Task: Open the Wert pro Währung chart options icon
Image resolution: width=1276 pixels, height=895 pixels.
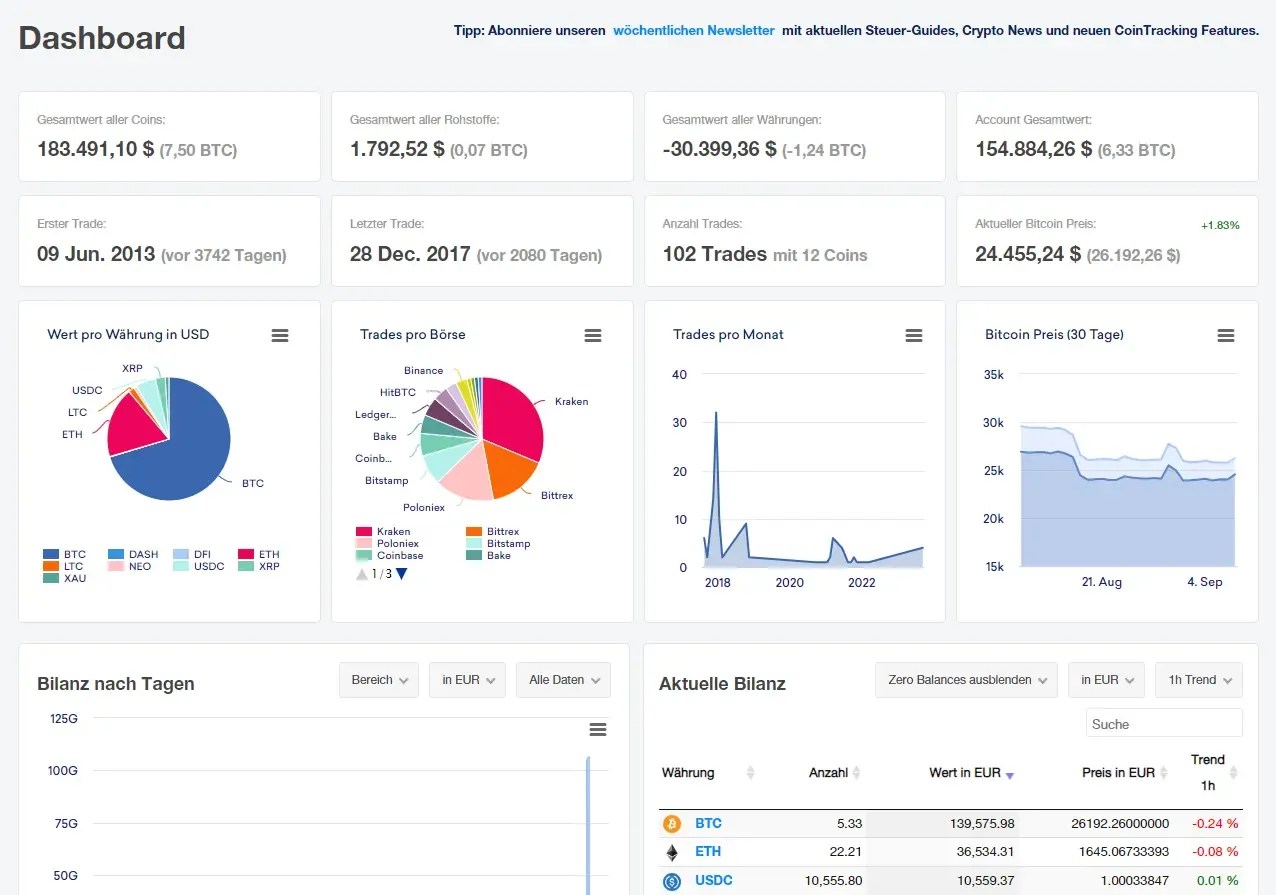Action: point(280,335)
